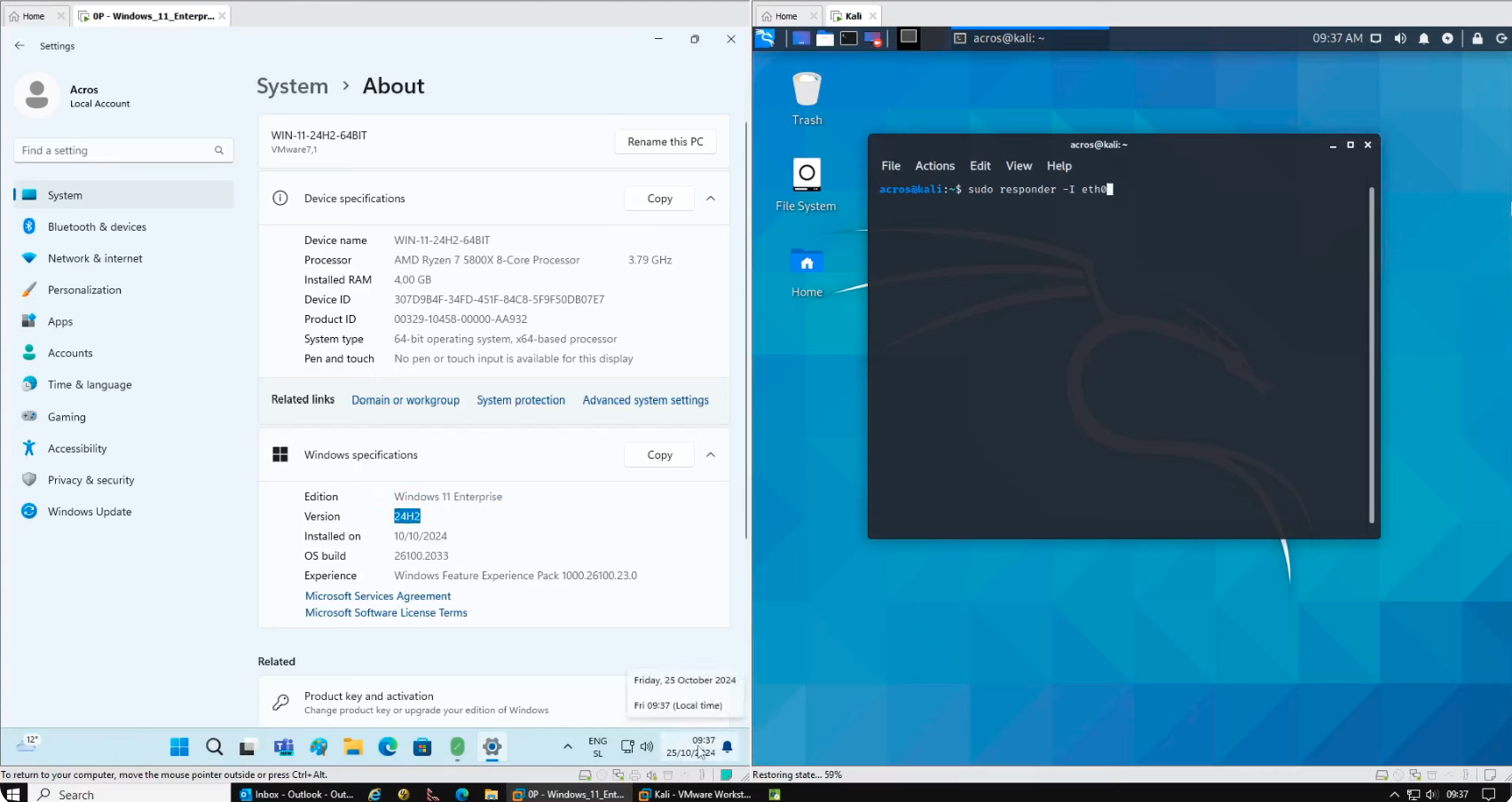The width and height of the screenshot is (1512, 802).
Task: Select System in Settings sidebar
Action: [123, 195]
